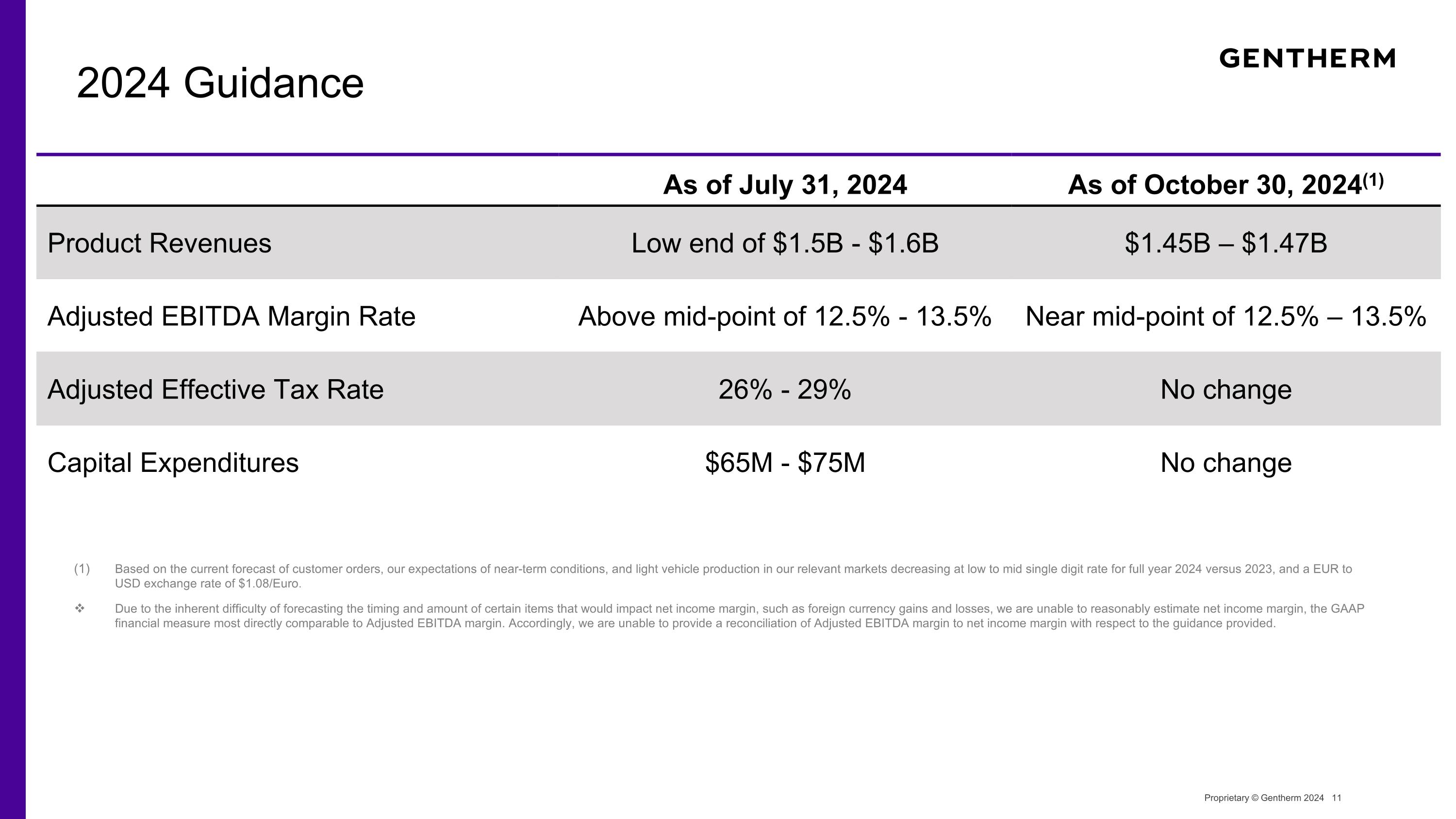Select Adjusted EBITDA Margin Rate label

click(x=231, y=317)
